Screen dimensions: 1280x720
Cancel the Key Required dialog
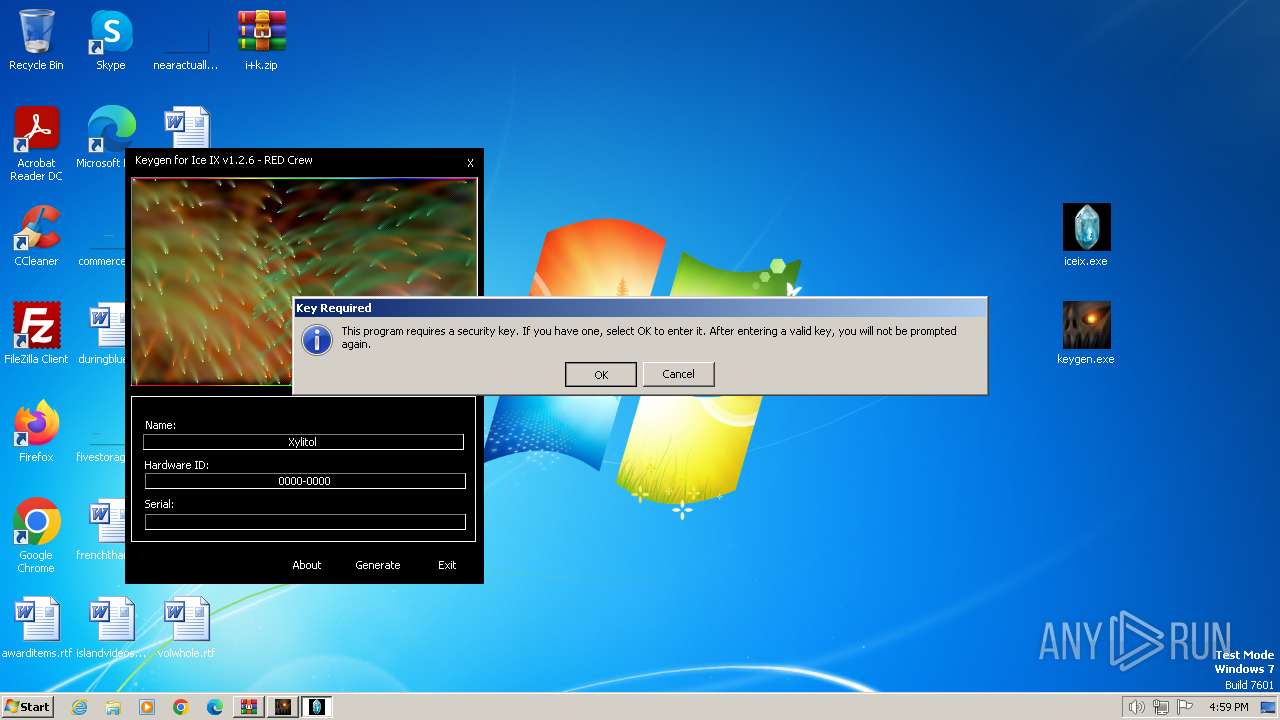[x=678, y=374]
